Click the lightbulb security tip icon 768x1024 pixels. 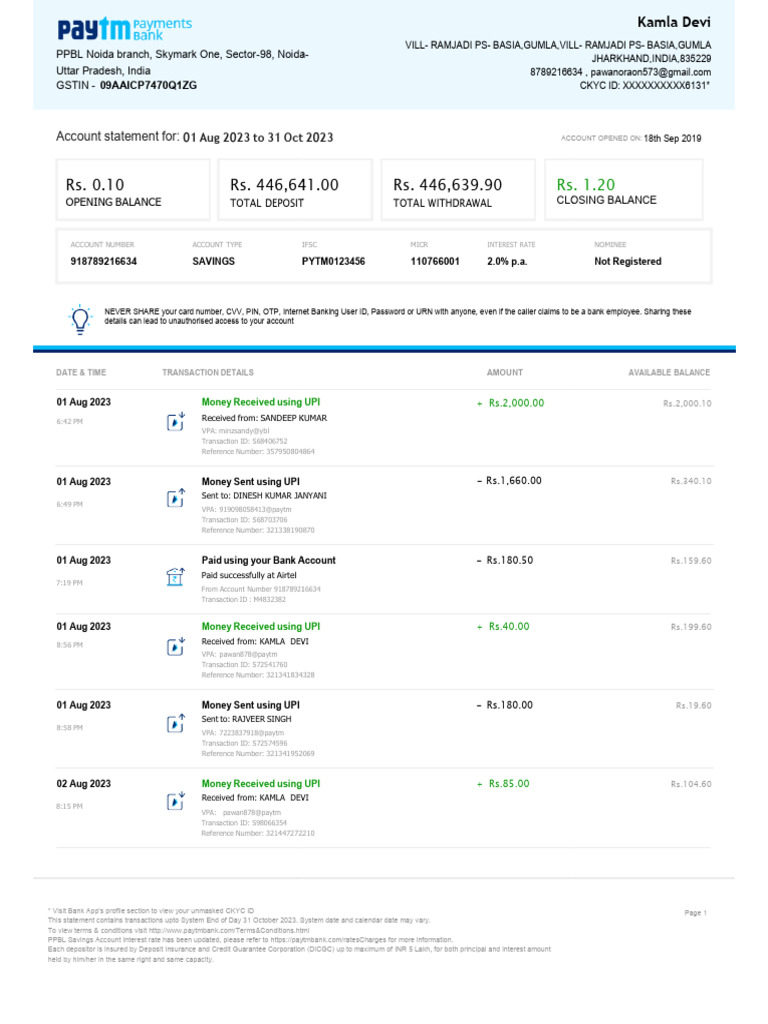(x=79, y=319)
